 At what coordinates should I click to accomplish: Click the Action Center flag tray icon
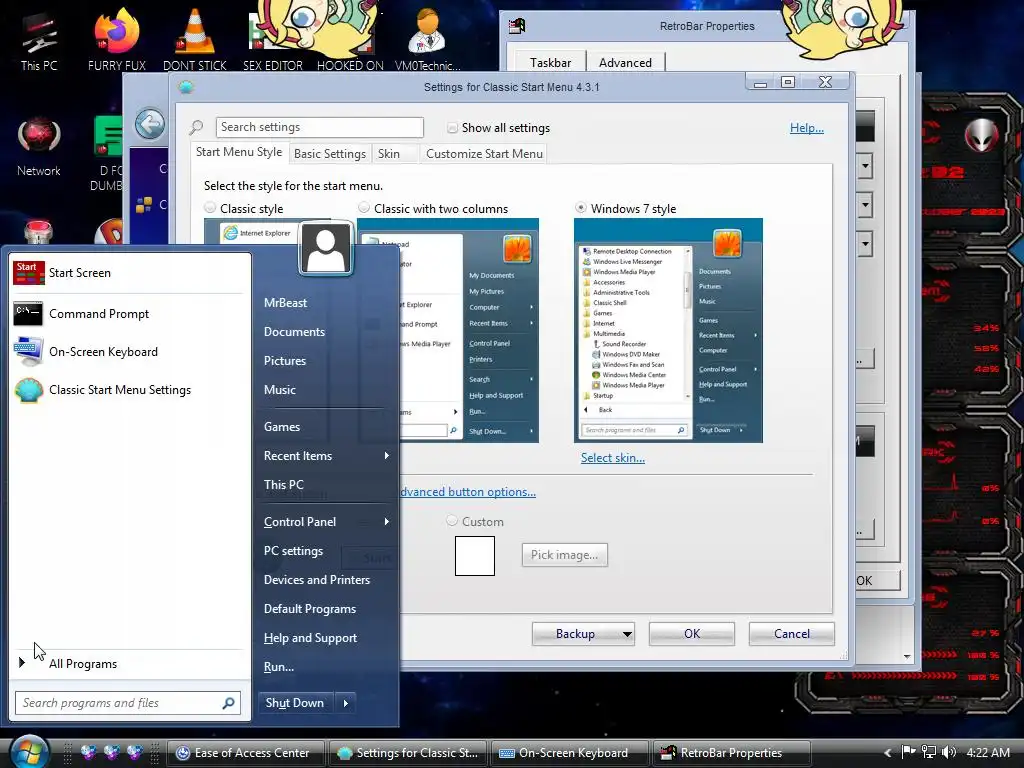click(908, 752)
